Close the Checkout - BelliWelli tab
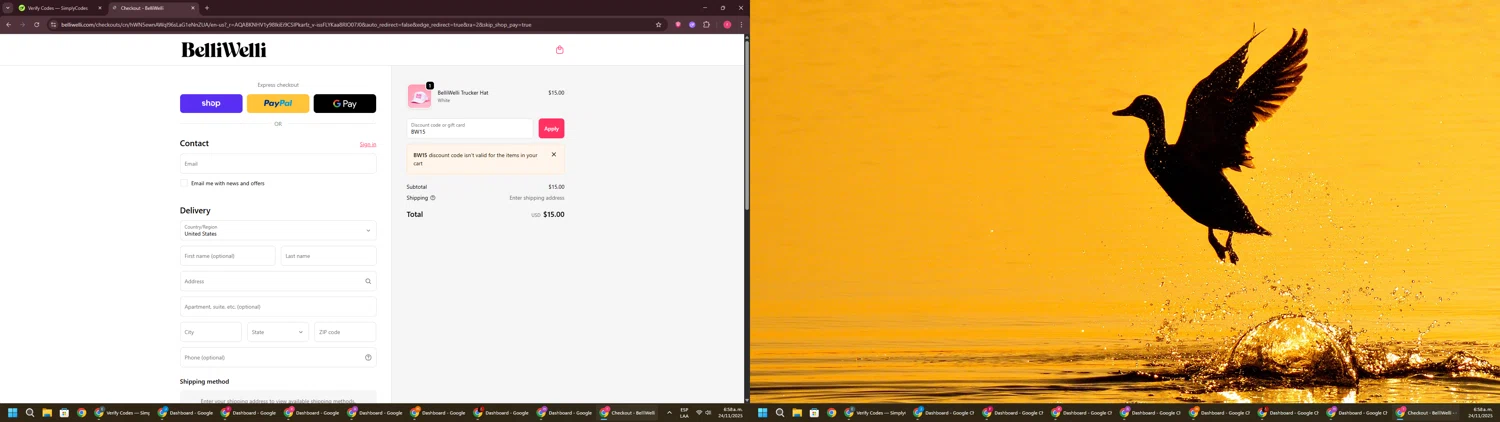This screenshot has height=422, width=1500. click(193, 8)
